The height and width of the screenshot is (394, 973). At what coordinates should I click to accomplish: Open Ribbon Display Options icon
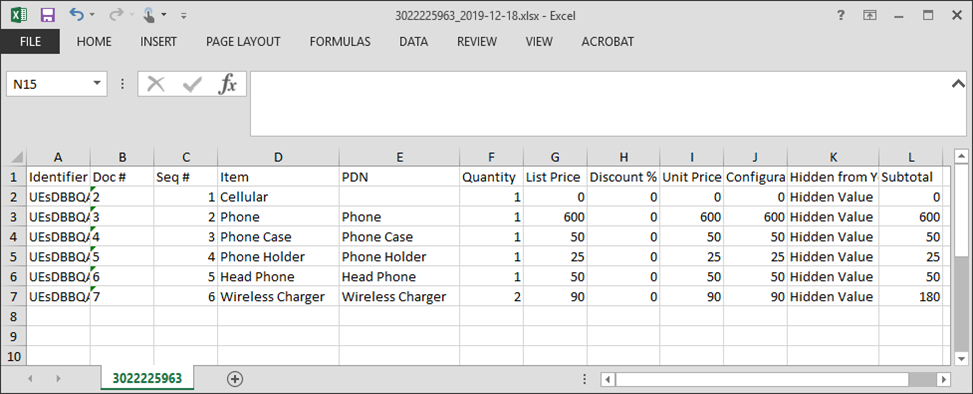pos(871,16)
